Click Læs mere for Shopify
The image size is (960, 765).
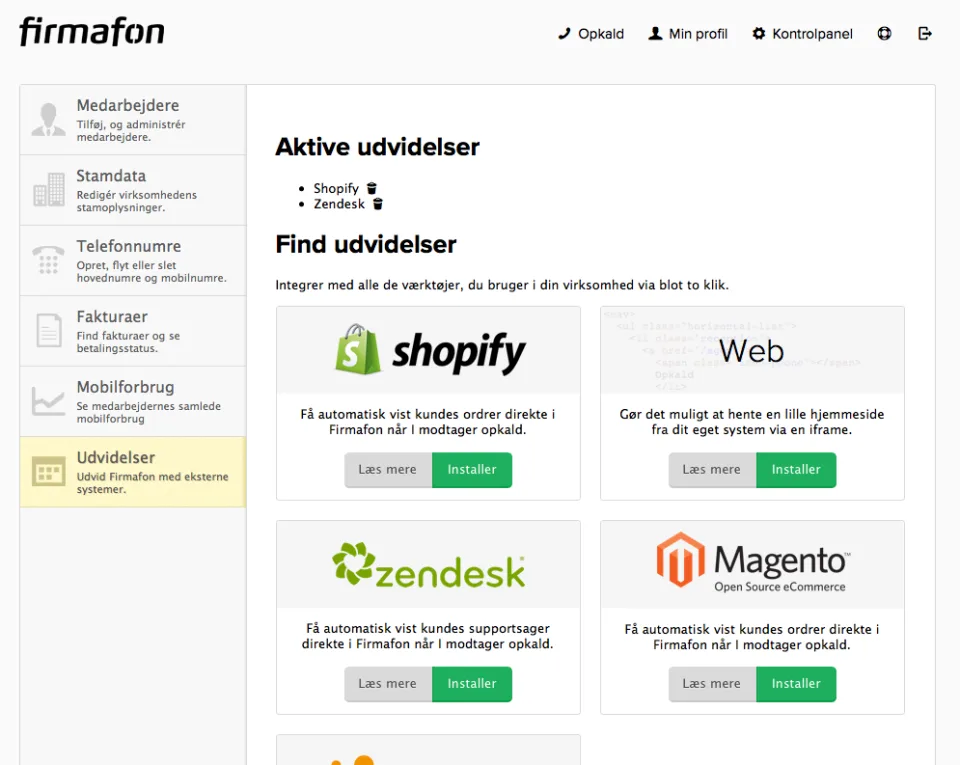click(388, 469)
